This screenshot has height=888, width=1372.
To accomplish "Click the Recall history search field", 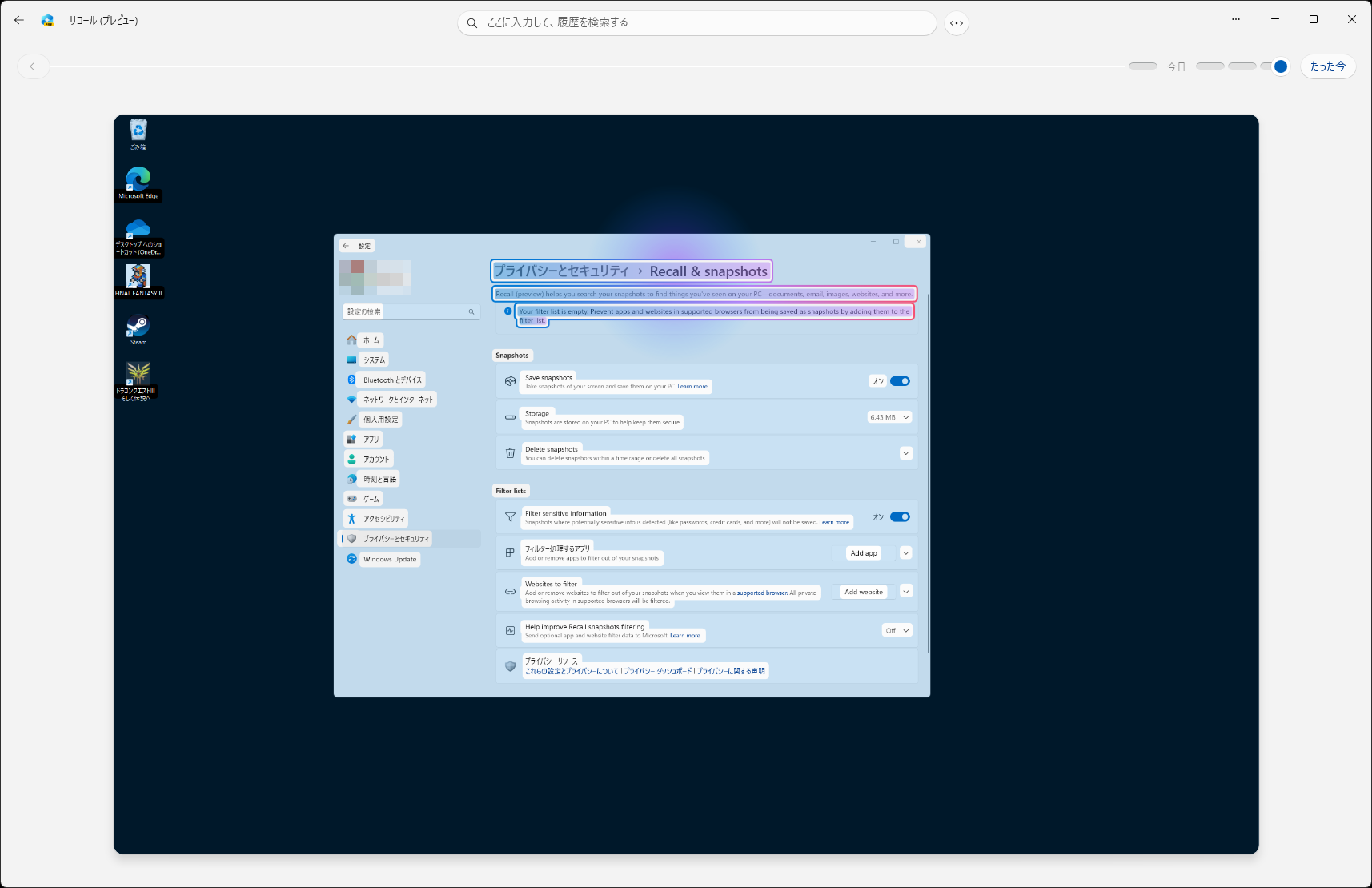I will point(696,23).
